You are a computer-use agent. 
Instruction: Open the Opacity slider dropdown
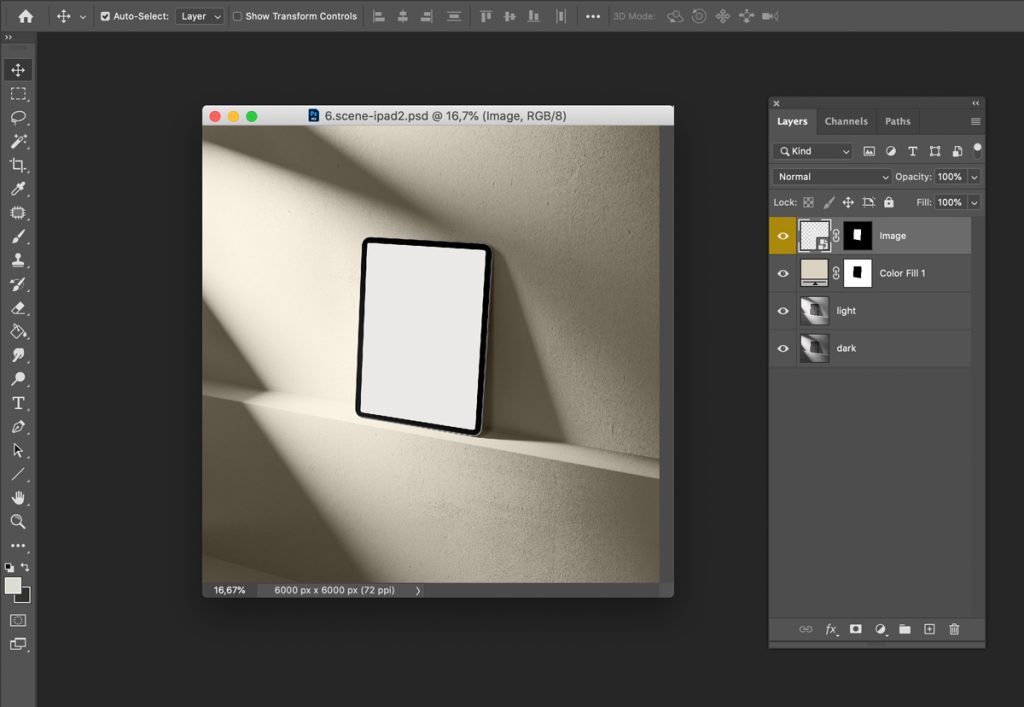(974, 177)
